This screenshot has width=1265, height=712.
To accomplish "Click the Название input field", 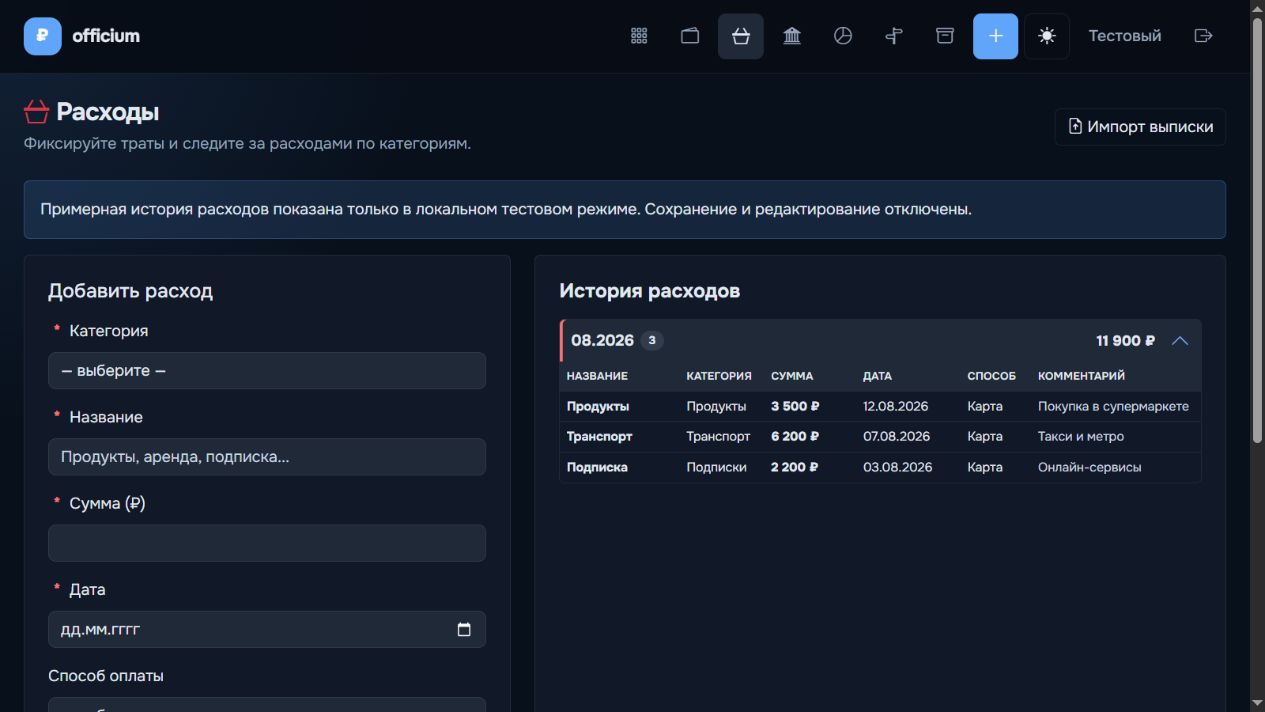I will click(267, 457).
